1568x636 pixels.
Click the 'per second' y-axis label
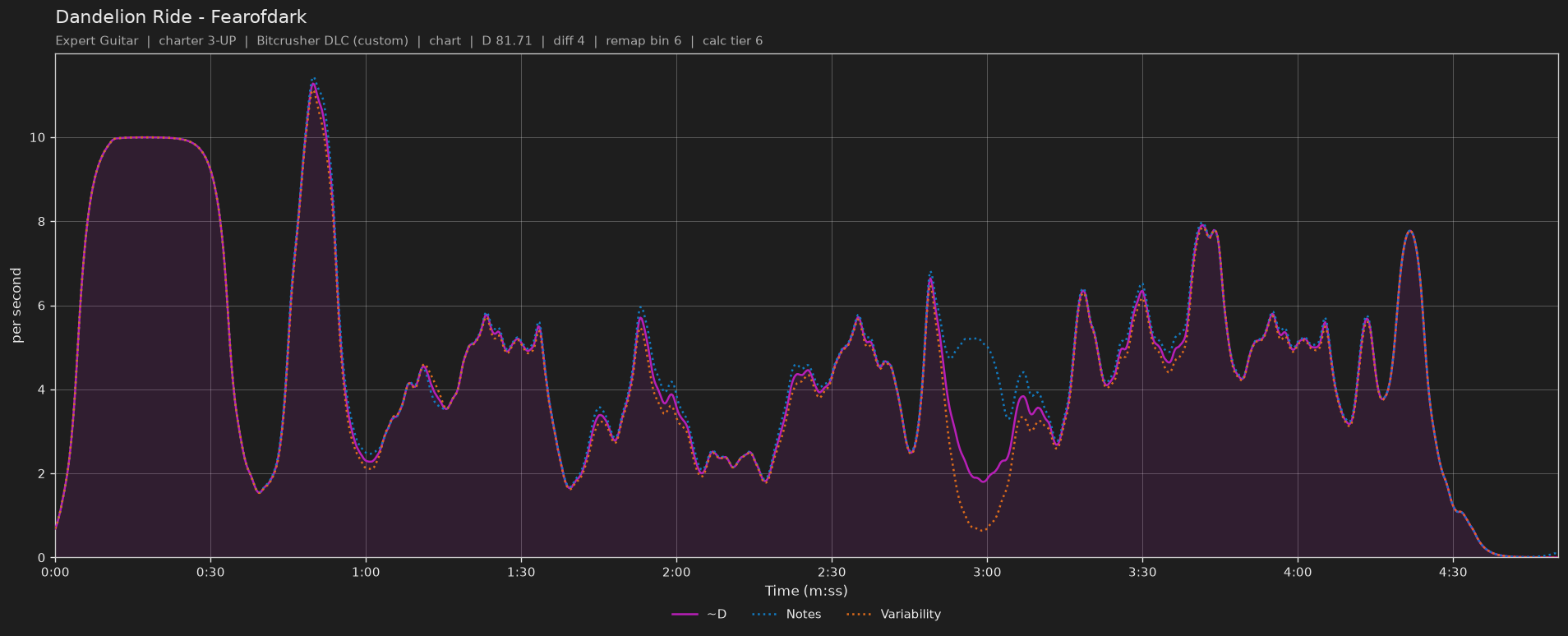click(x=16, y=306)
